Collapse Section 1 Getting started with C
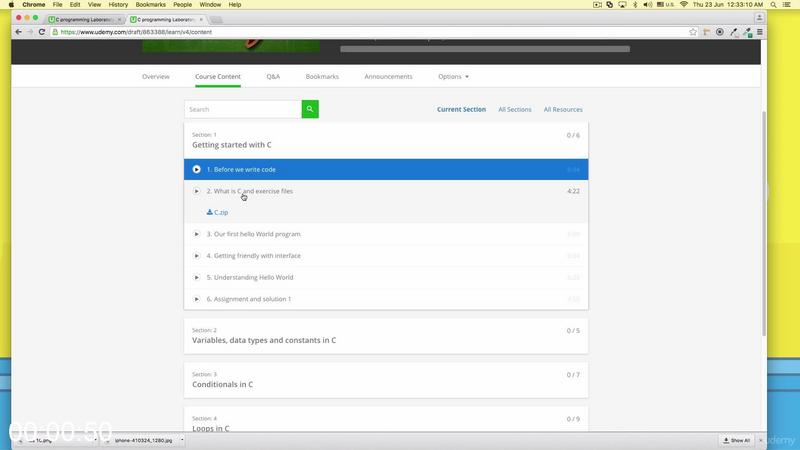This screenshot has width=800, height=450. click(x=386, y=140)
